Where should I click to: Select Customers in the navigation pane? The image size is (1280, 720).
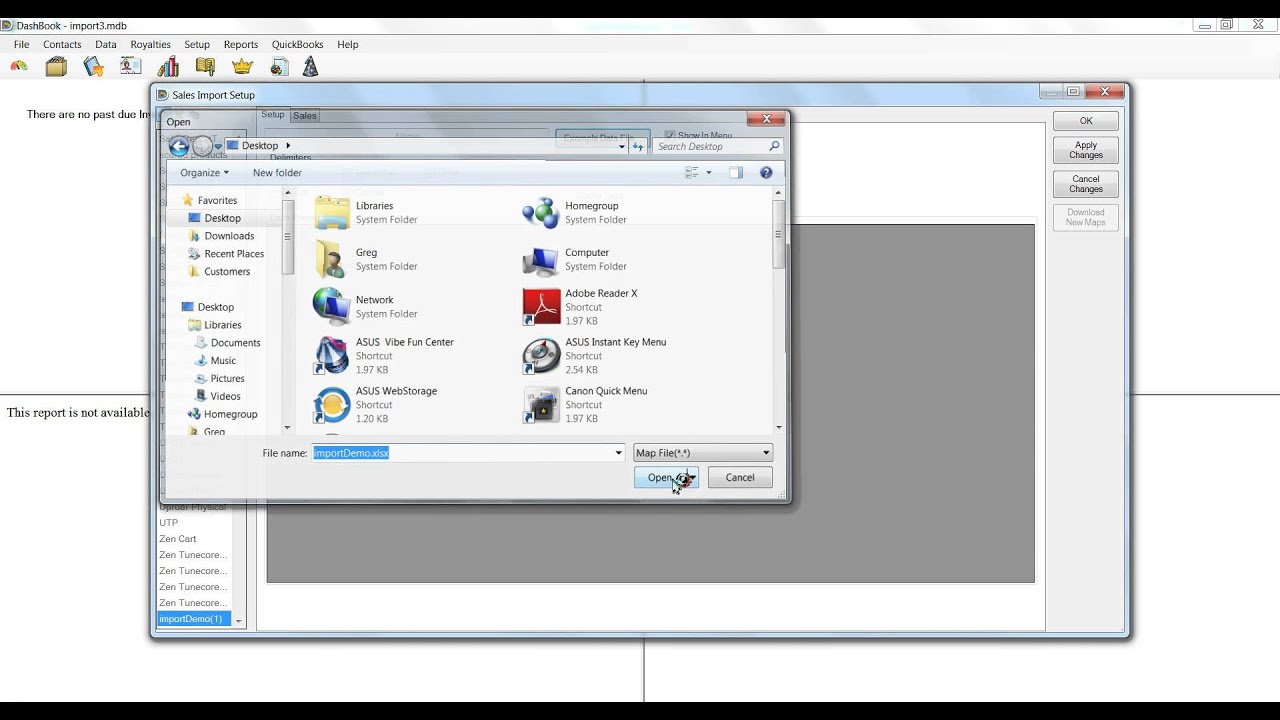coord(227,272)
